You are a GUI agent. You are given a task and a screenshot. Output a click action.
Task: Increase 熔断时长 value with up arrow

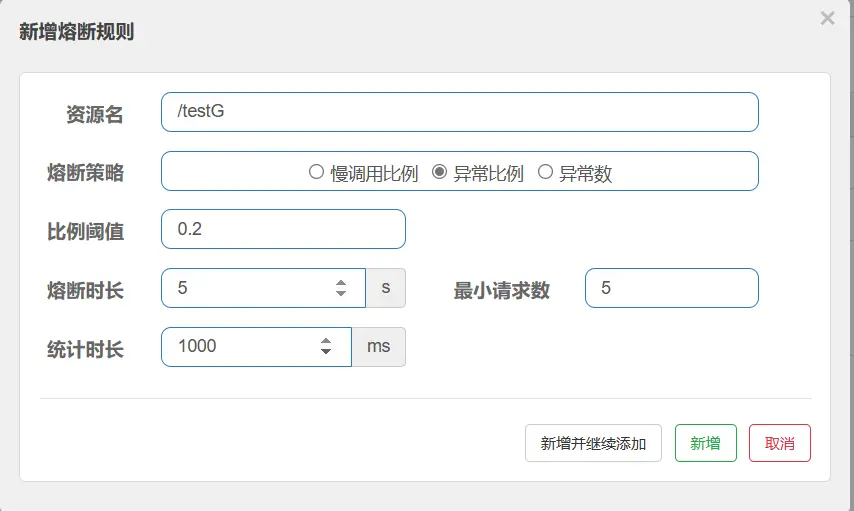tap(341, 283)
